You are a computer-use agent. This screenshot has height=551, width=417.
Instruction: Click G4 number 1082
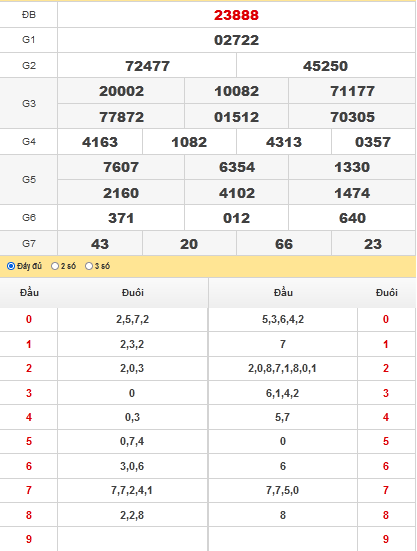click(189, 142)
